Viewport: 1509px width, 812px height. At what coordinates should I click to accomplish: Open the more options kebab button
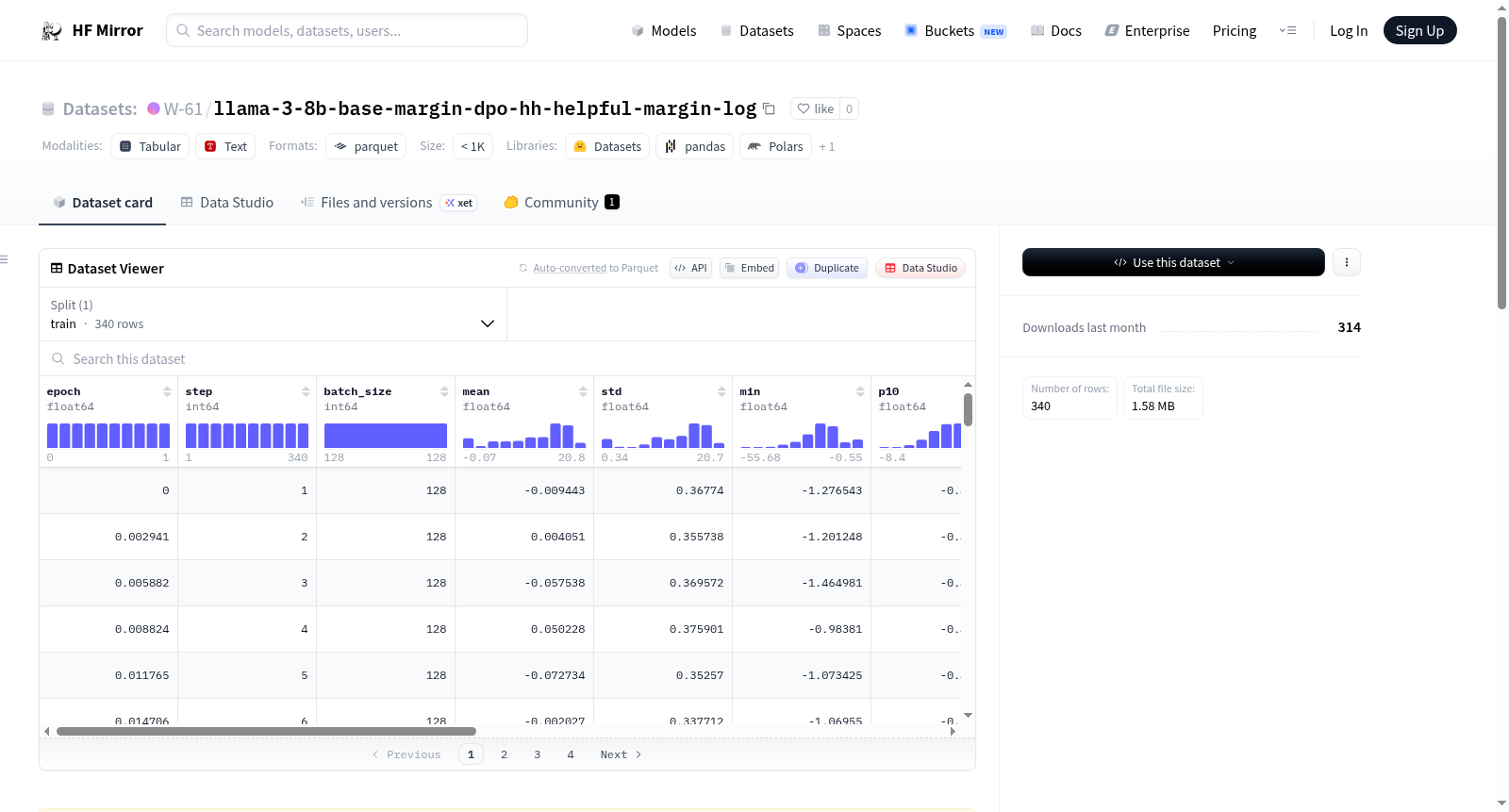(1347, 262)
